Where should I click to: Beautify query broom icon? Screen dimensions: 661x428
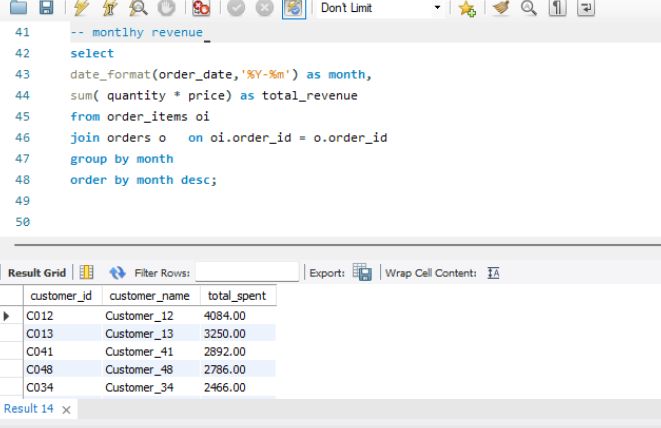pyautogui.click(x=501, y=7)
